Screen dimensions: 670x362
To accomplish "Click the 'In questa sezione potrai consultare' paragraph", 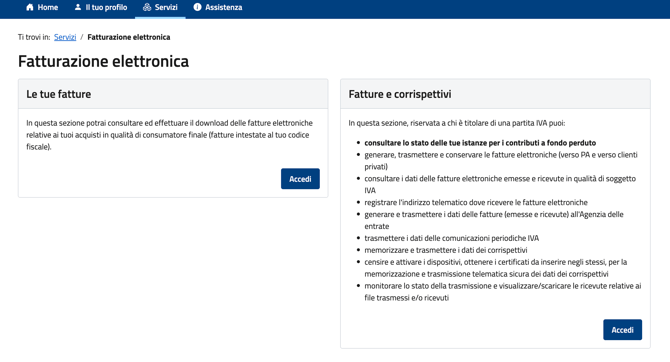I will [170, 135].
